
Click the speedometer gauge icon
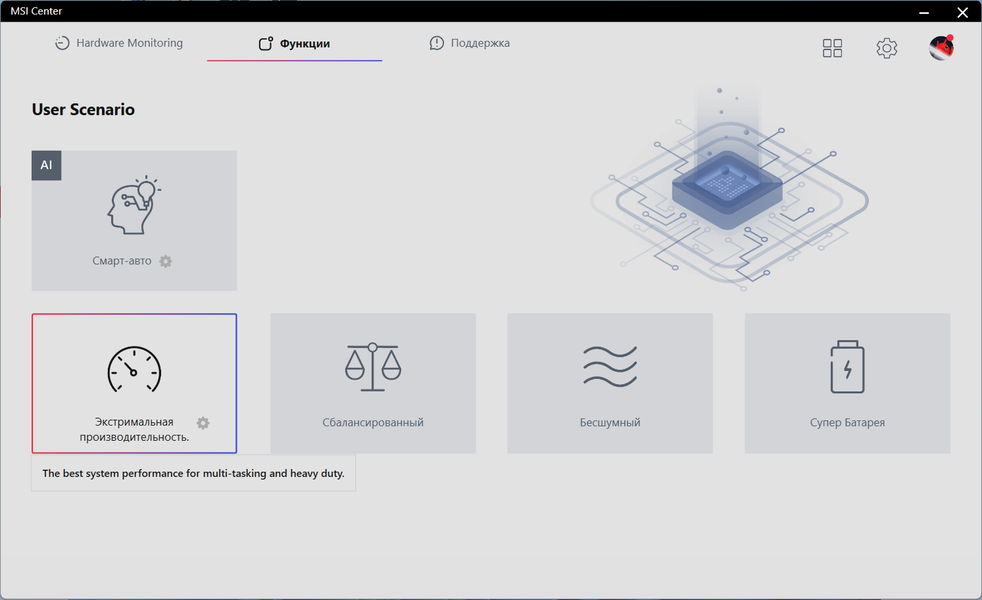[x=134, y=370]
